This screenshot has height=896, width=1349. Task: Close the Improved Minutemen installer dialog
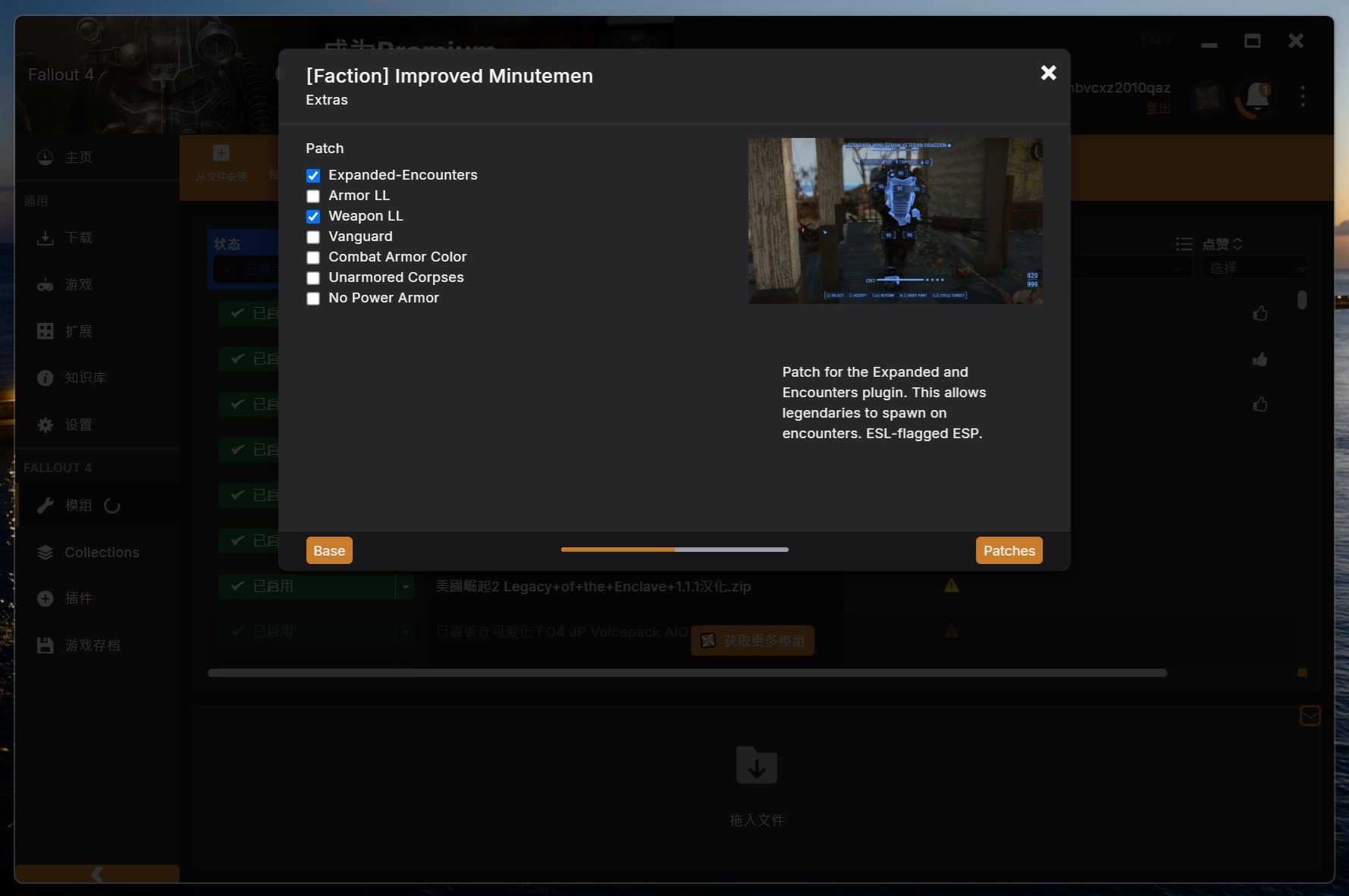(1048, 73)
